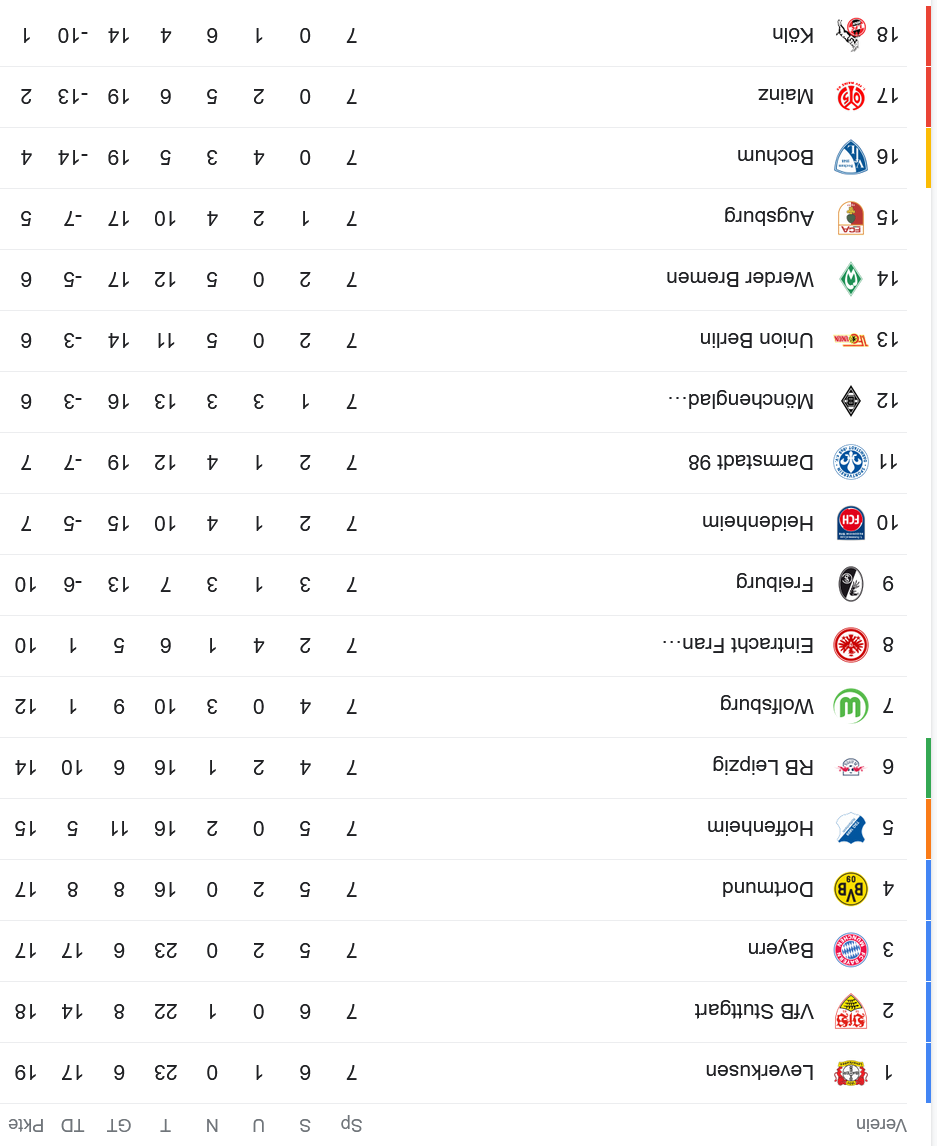Screen dimensions: 937x1146
Task: Click the Eintracht Frankfurt eagle logo
Action: [851, 646]
